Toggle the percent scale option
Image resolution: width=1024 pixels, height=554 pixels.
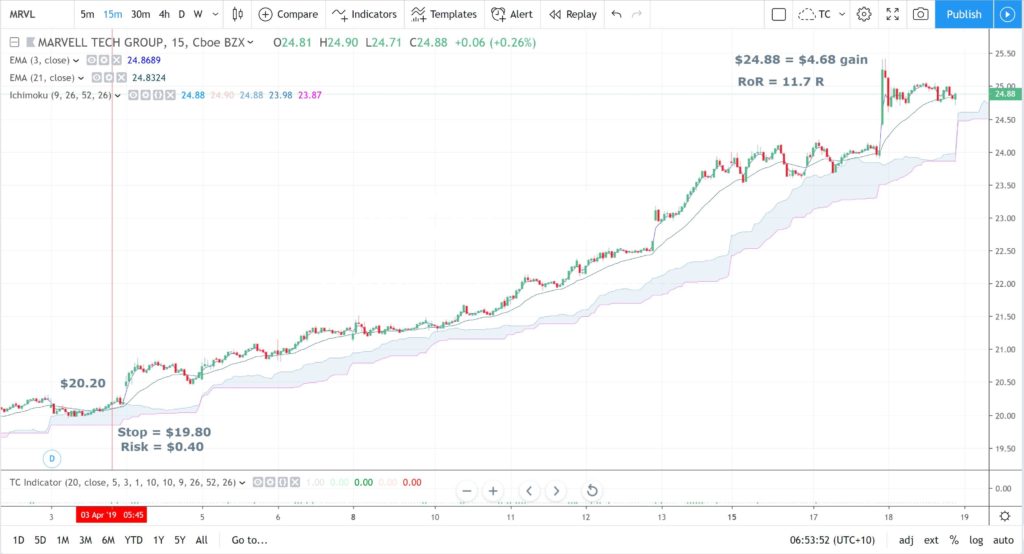click(x=954, y=540)
